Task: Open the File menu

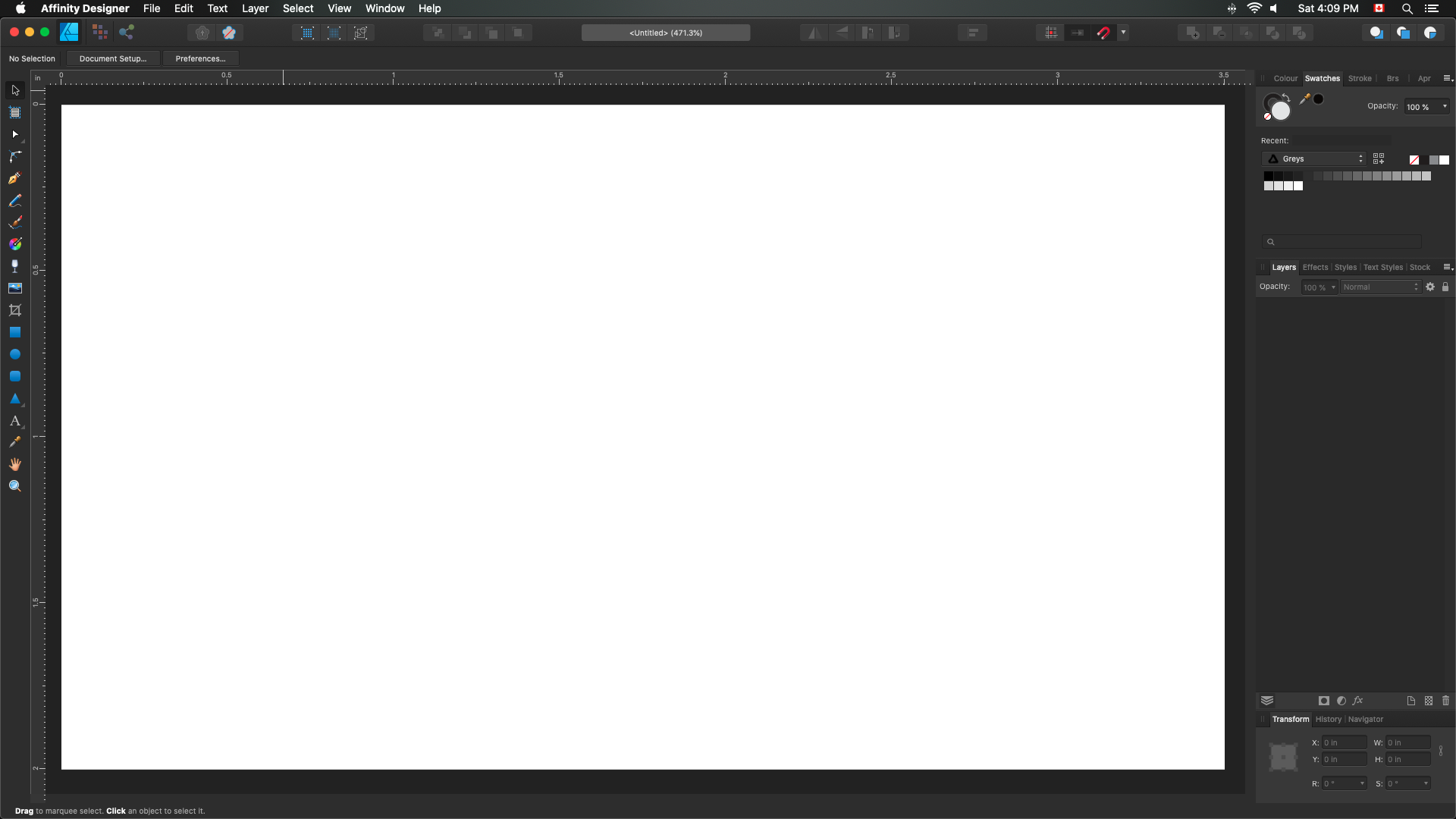Action: (152, 8)
